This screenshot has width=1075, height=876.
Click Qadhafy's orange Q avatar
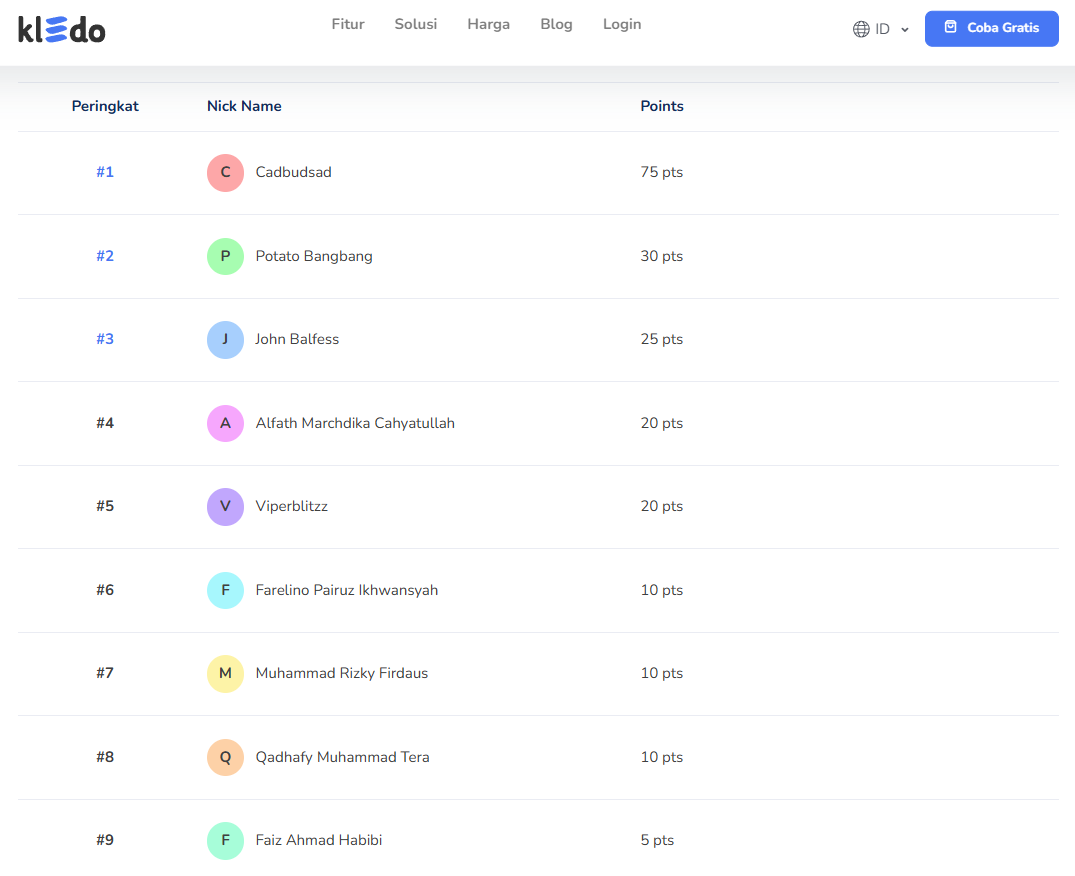(x=225, y=757)
